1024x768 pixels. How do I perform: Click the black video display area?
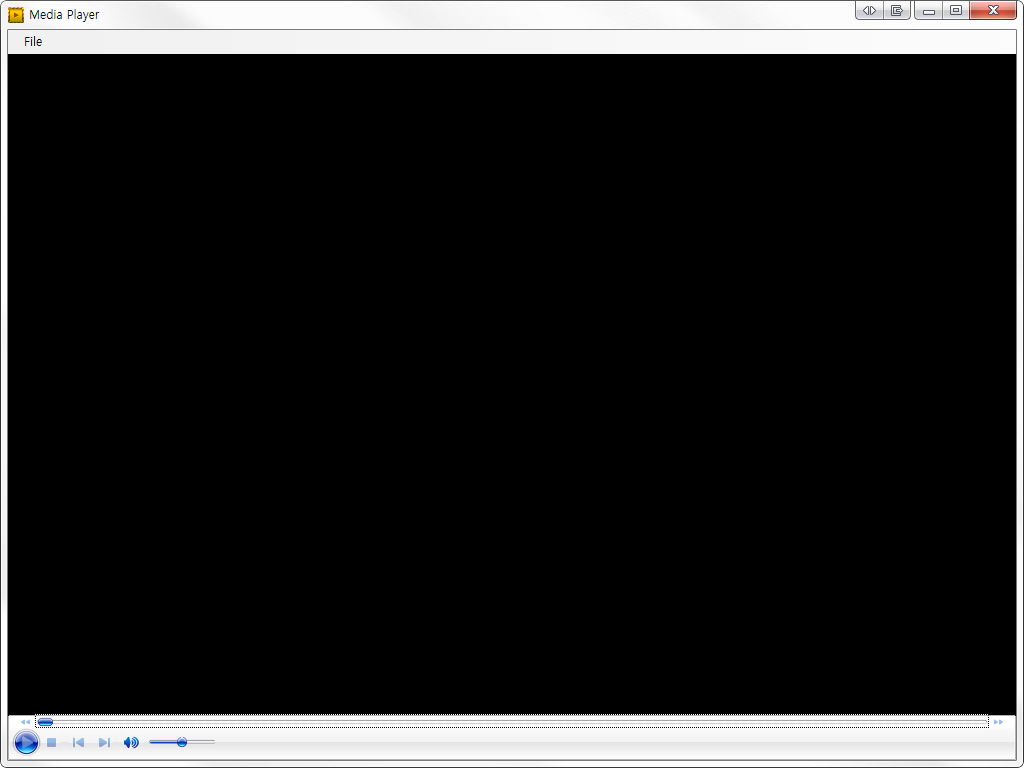(512, 384)
